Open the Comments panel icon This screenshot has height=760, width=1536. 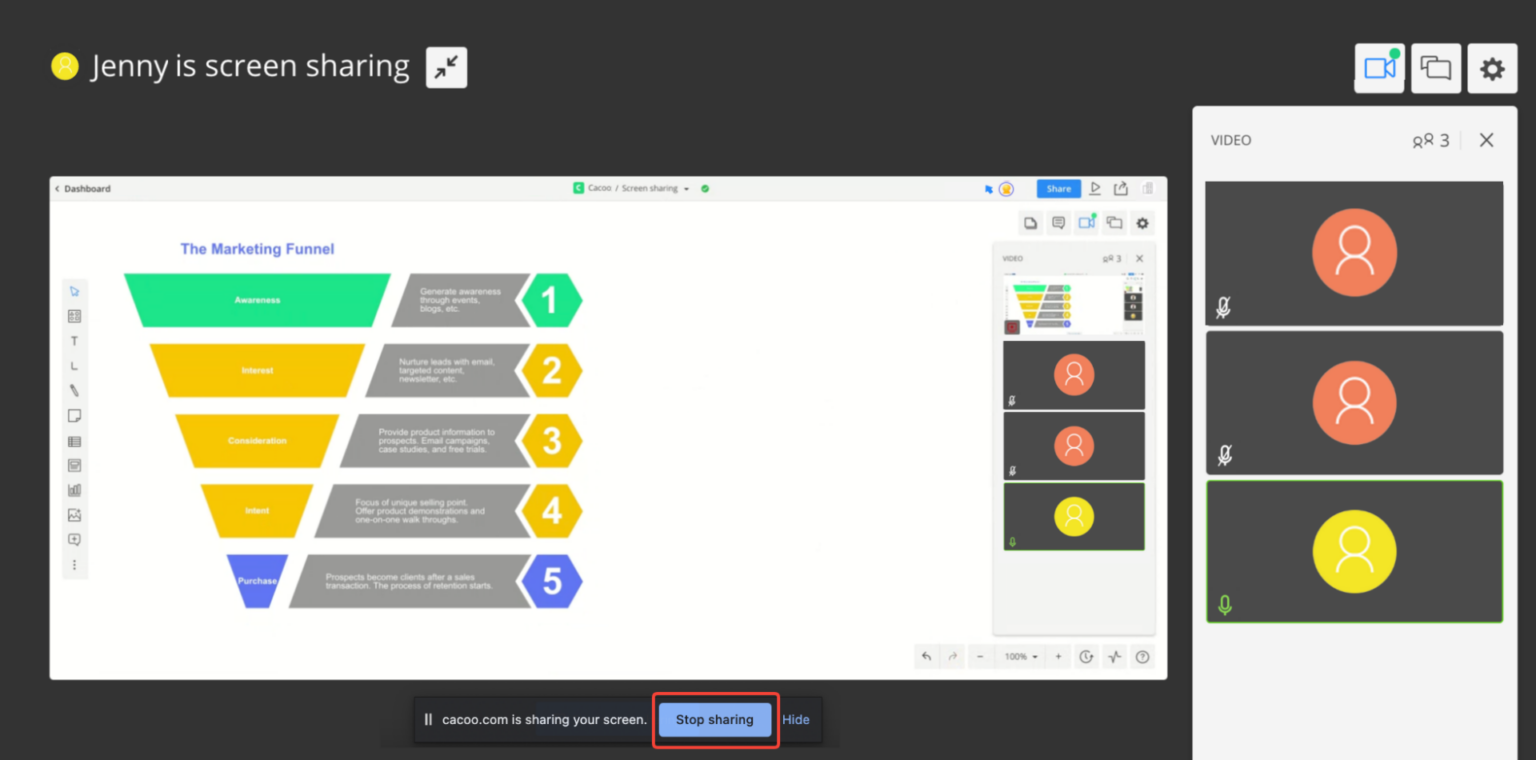click(x=1058, y=222)
